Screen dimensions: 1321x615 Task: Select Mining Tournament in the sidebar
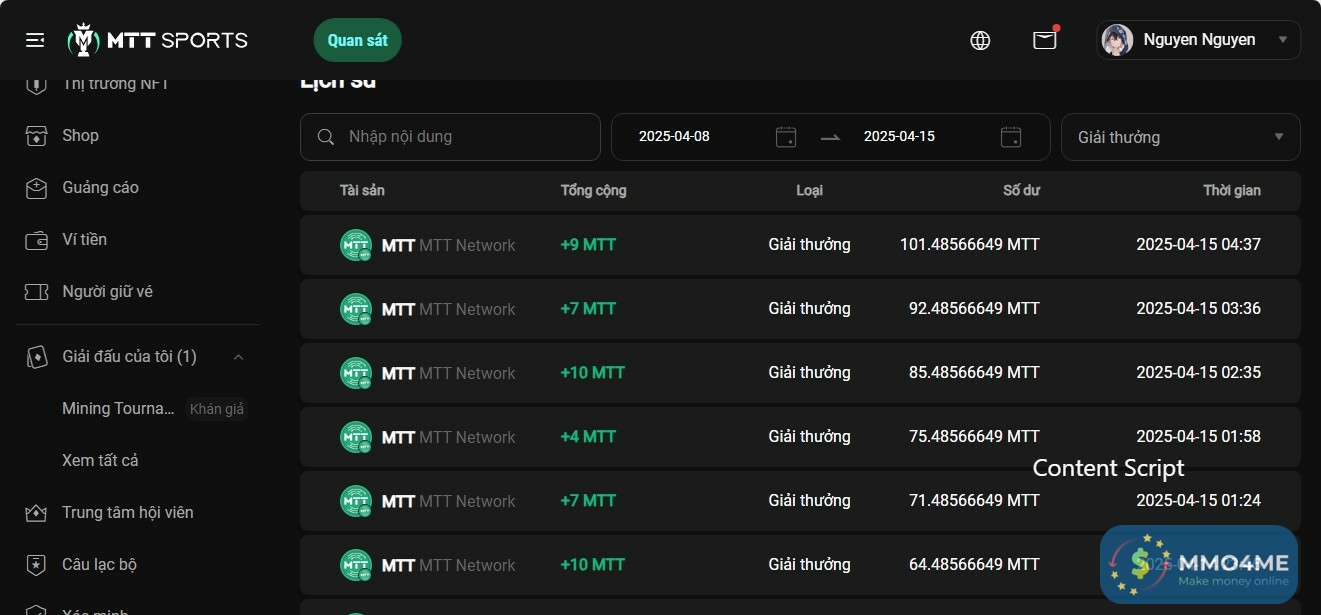coord(118,408)
